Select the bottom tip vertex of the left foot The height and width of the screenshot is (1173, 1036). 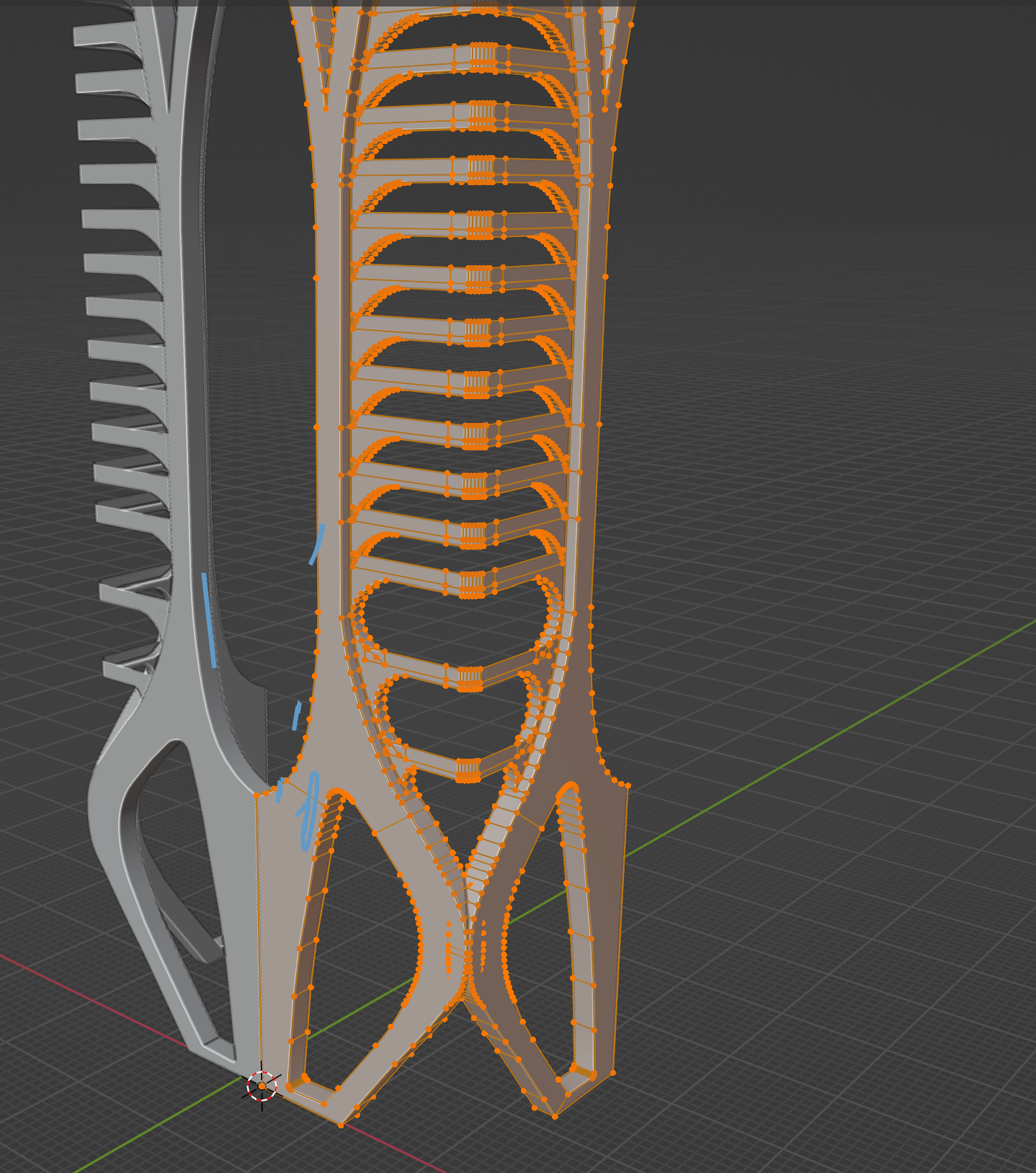(341, 1124)
